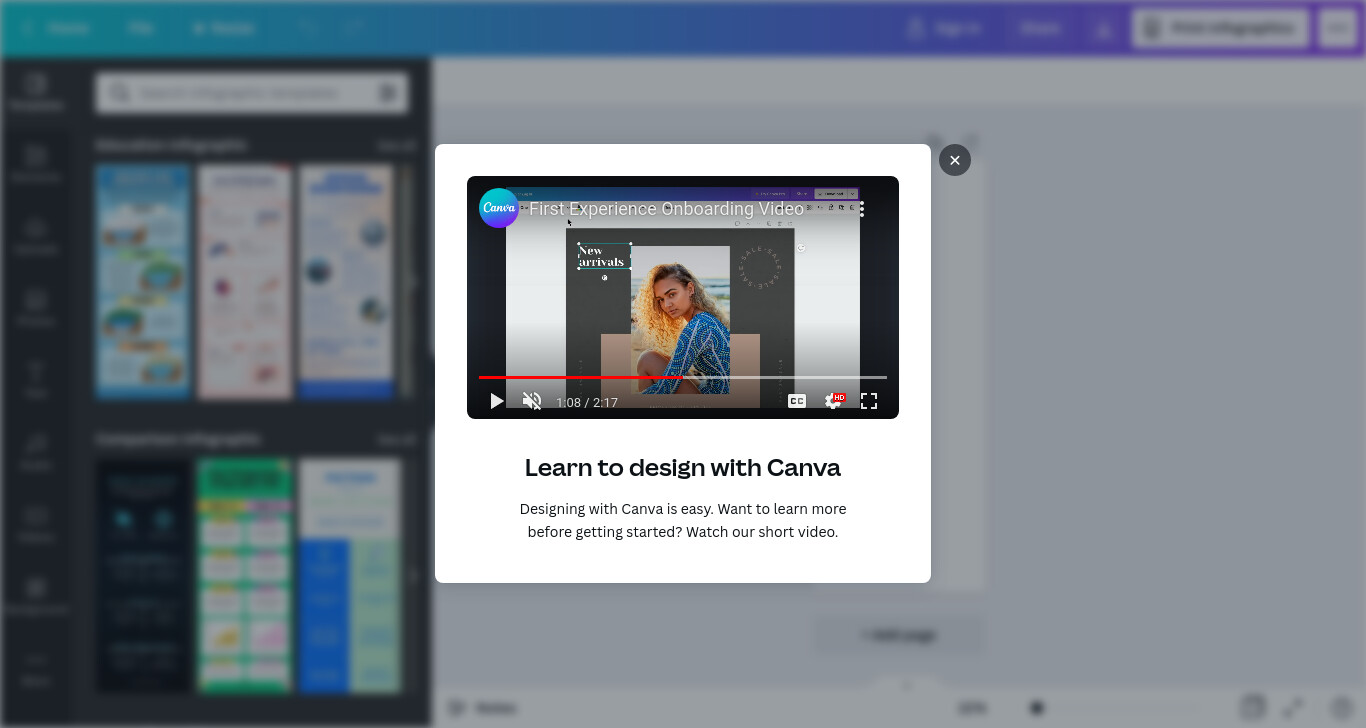The height and width of the screenshot is (728, 1366).
Task: Play the onboarding video
Action: (x=497, y=401)
